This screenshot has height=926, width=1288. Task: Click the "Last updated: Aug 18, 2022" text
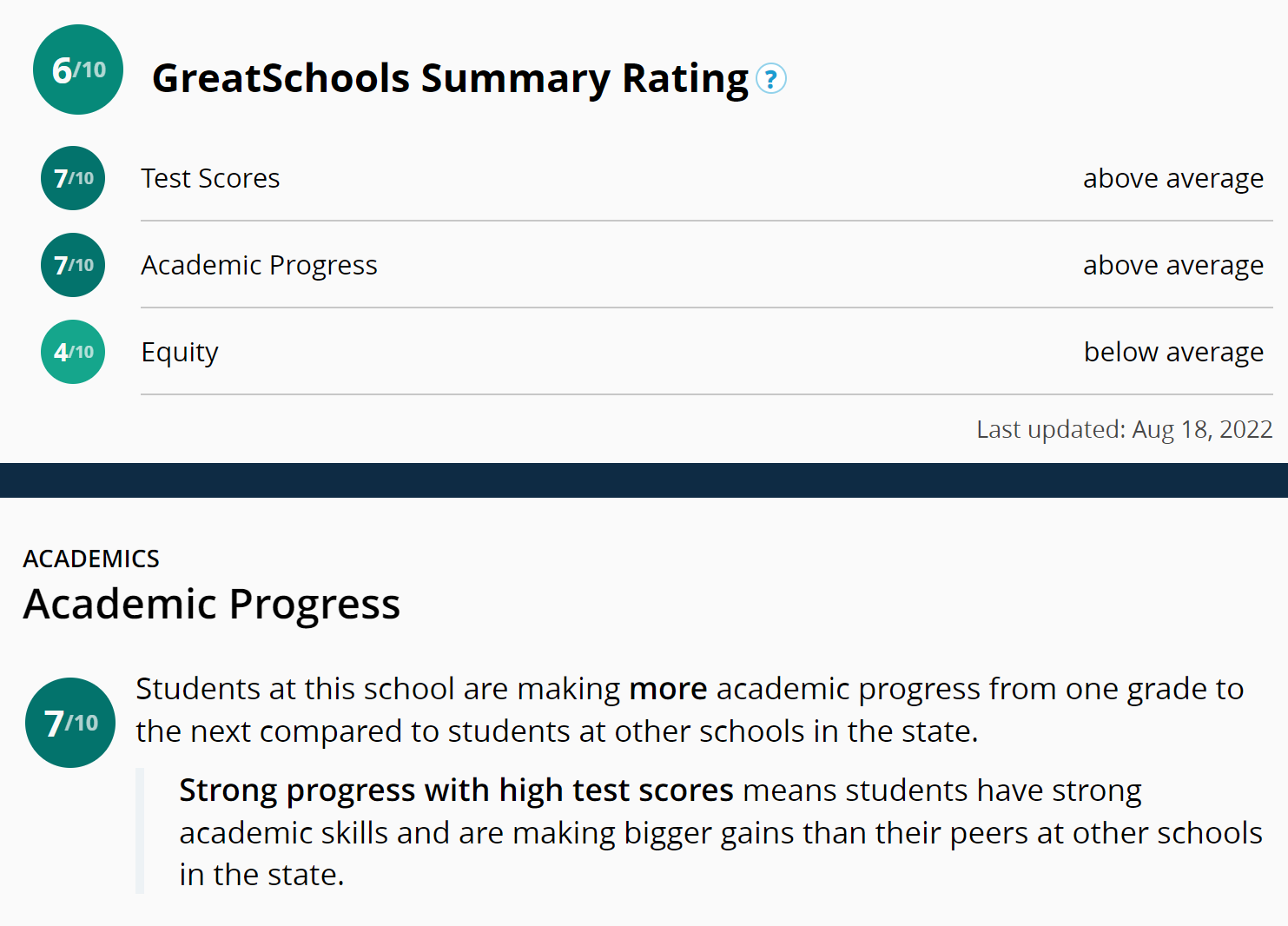[1124, 429]
